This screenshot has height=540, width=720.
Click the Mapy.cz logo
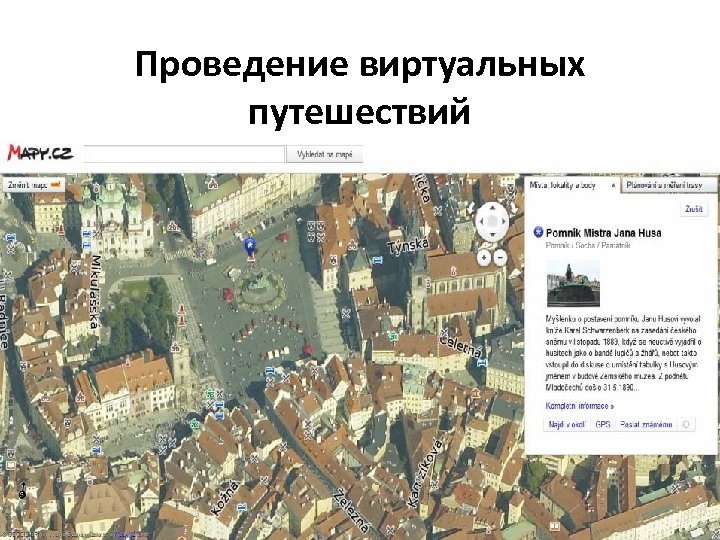click(40, 153)
